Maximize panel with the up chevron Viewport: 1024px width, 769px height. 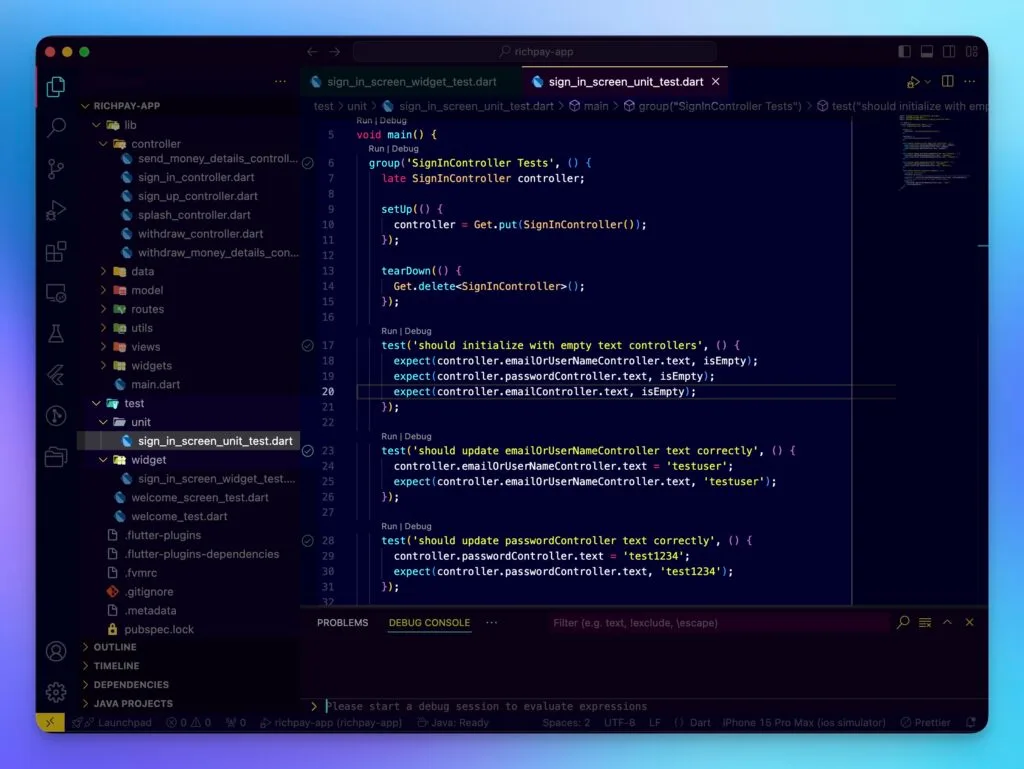(x=948, y=622)
